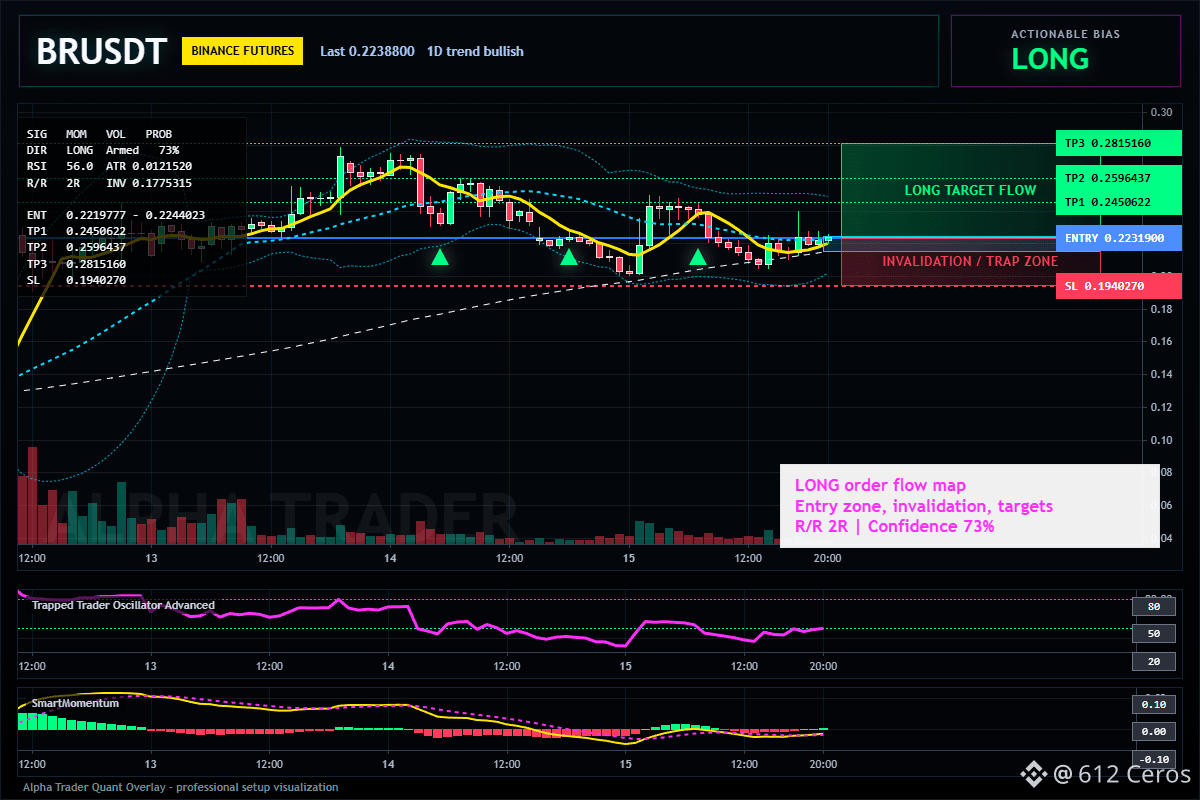1200x800 pixels.
Task: Click the ATR 0.0121520 reading
Action: [x=149, y=166]
